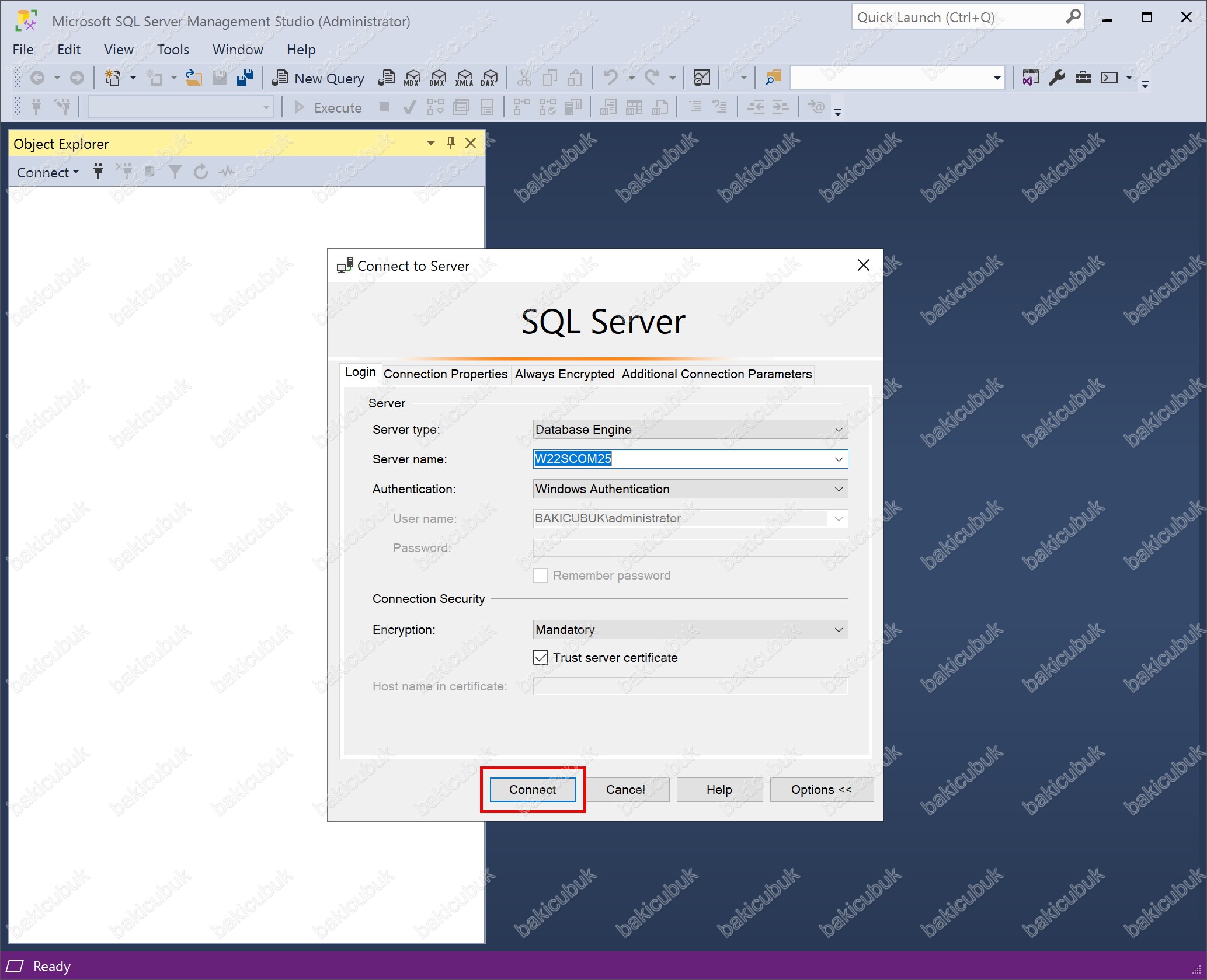1207x980 pixels.
Task: Open the Help menu
Action: tap(301, 50)
